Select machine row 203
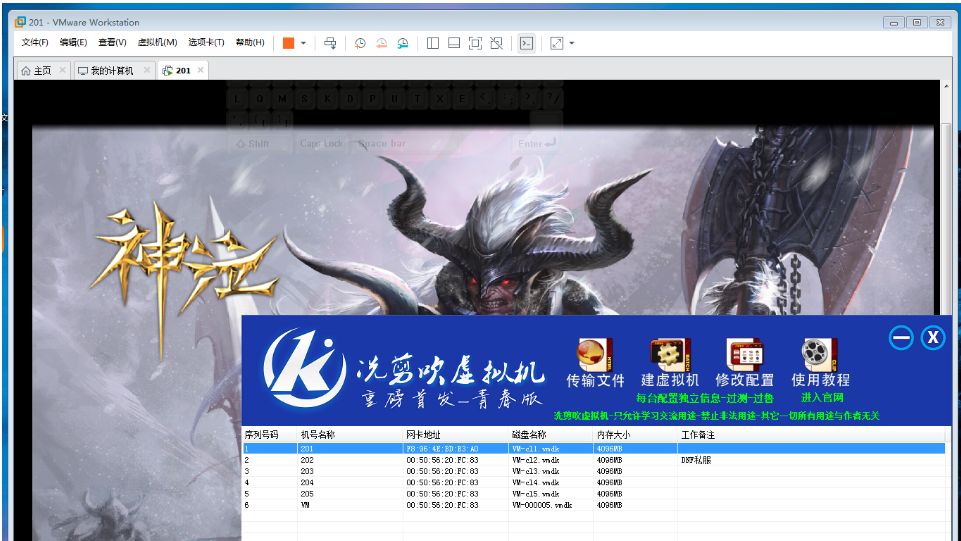The width and height of the screenshot is (961, 541). (593, 471)
